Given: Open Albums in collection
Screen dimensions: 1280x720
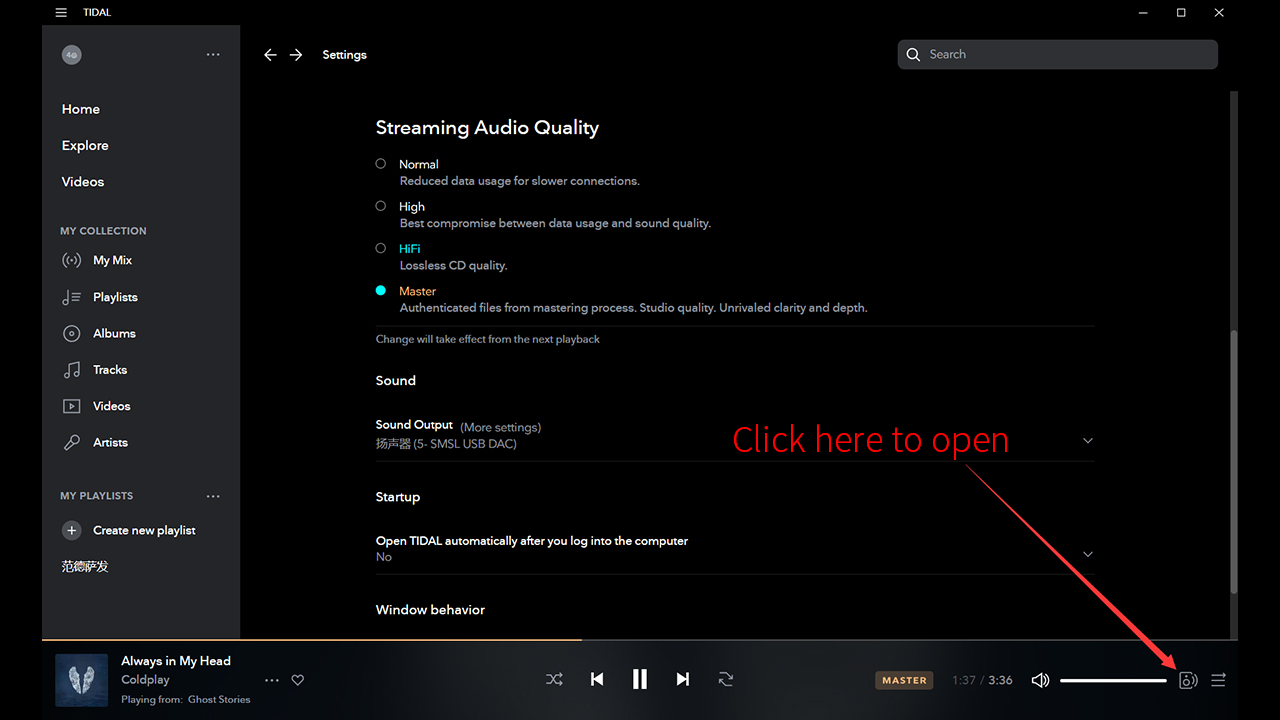Looking at the screenshot, I should pos(114,333).
